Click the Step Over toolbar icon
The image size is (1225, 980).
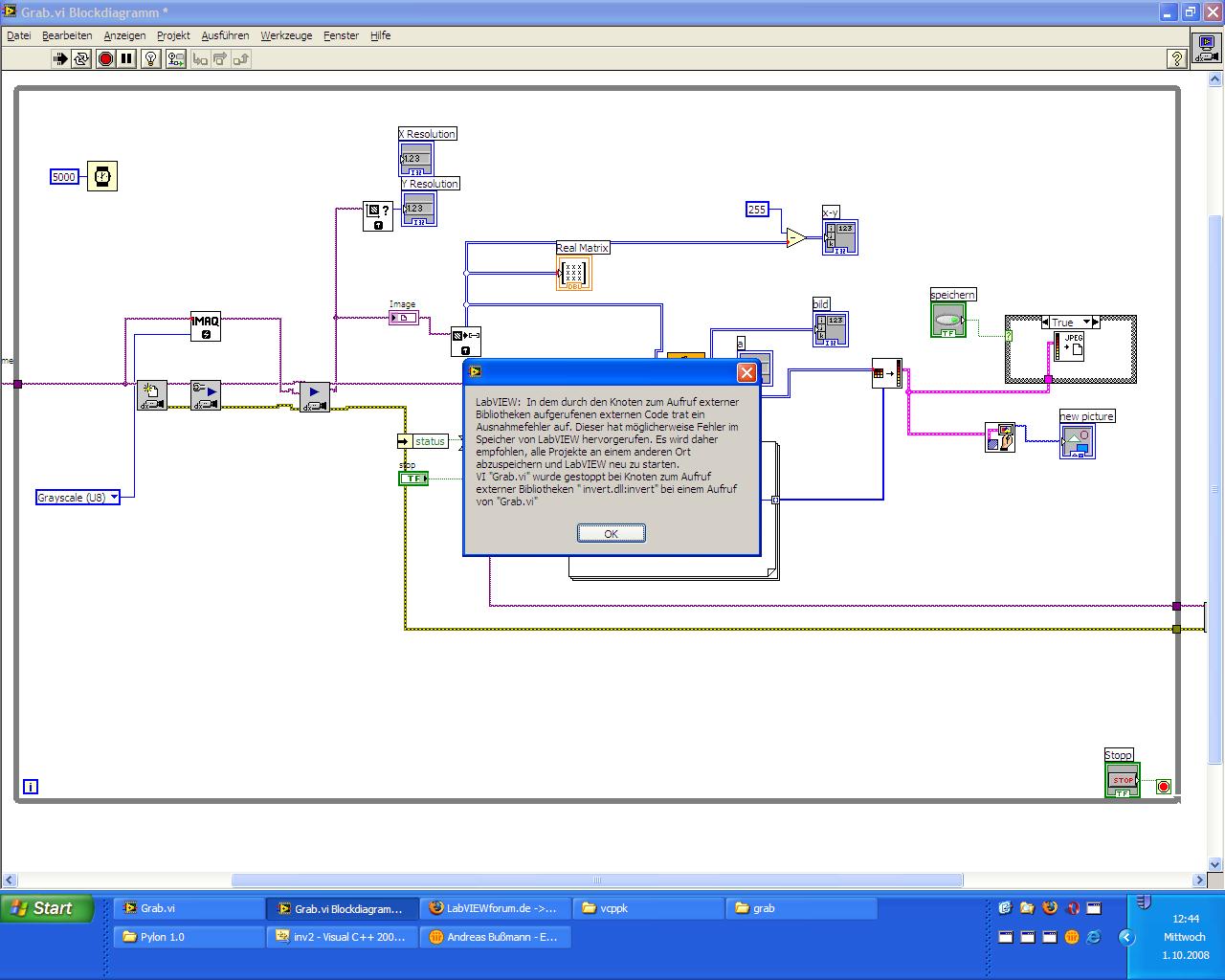pos(220,59)
